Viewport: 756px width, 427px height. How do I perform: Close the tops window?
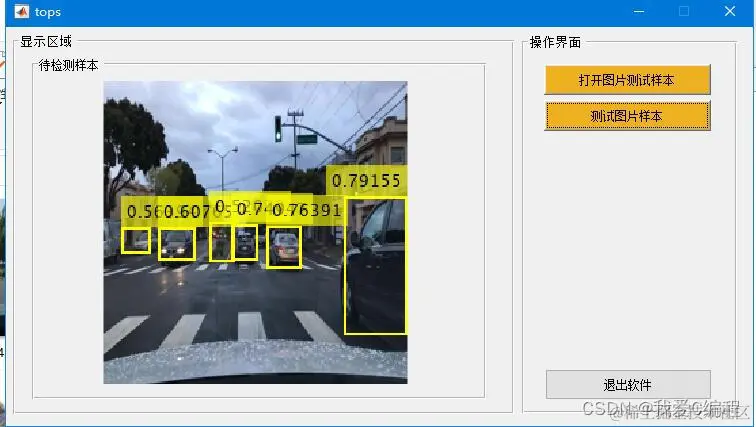point(729,12)
